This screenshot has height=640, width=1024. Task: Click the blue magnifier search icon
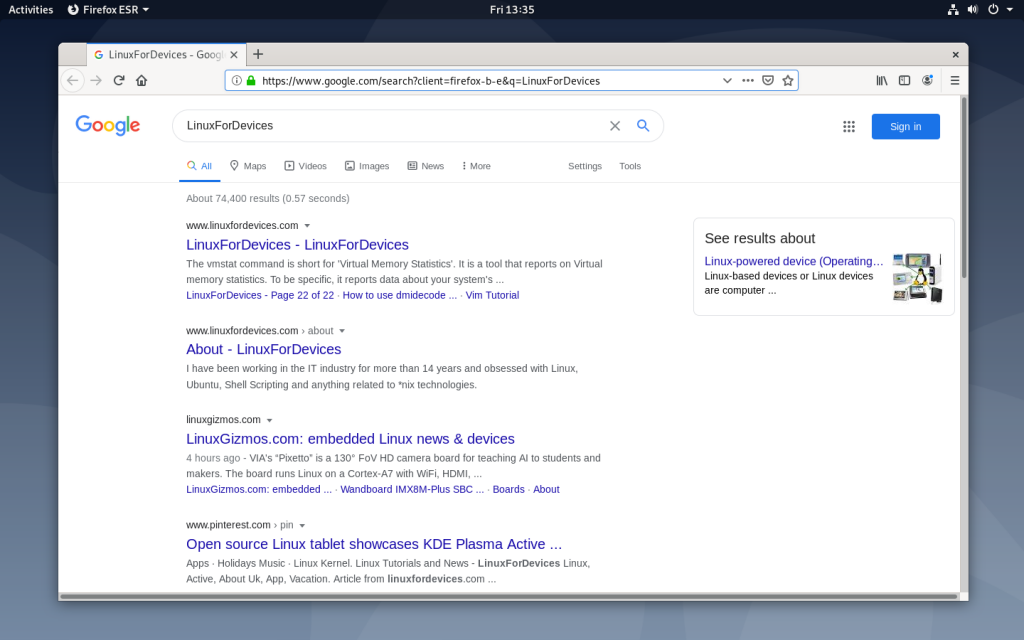tap(643, 125)
